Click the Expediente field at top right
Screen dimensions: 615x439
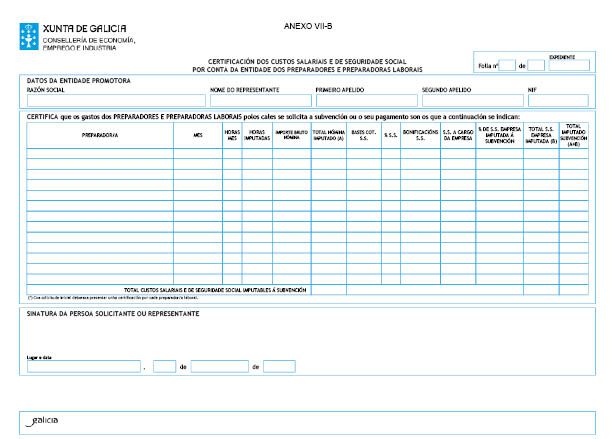tap(569, 66)
